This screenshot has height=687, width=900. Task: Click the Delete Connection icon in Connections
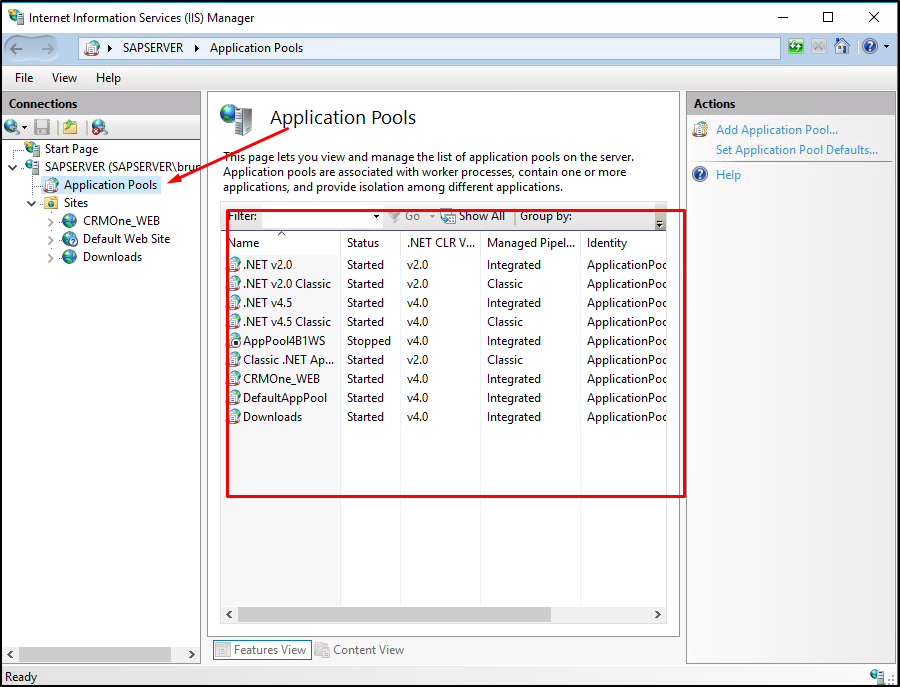pos(98,127)
